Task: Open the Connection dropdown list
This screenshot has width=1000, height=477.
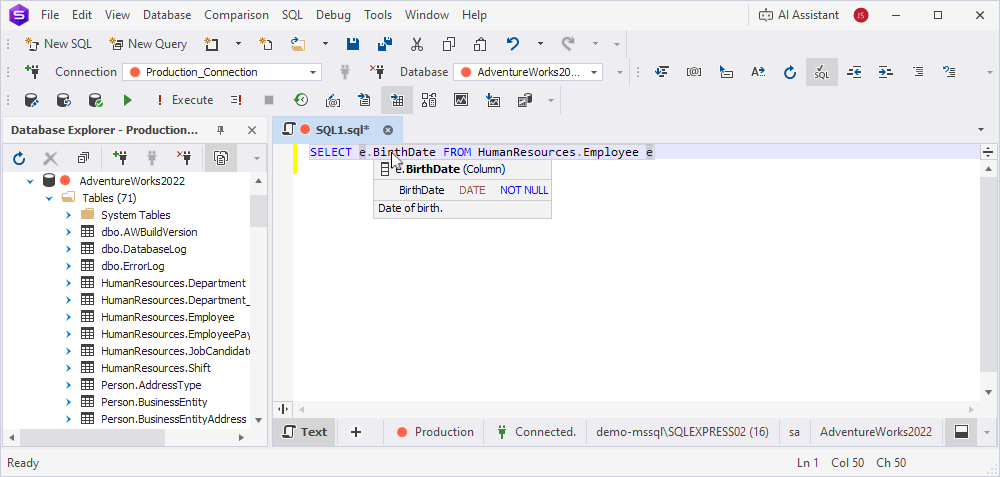Action: click(313, 72)
